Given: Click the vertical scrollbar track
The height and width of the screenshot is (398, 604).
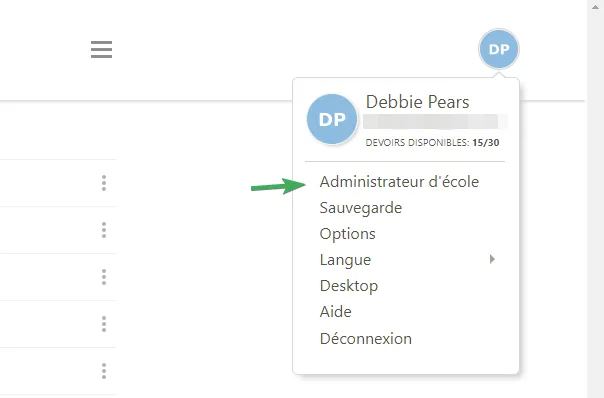Looking at the screenshot, I should pyautogui.click(x=596, y=204).
